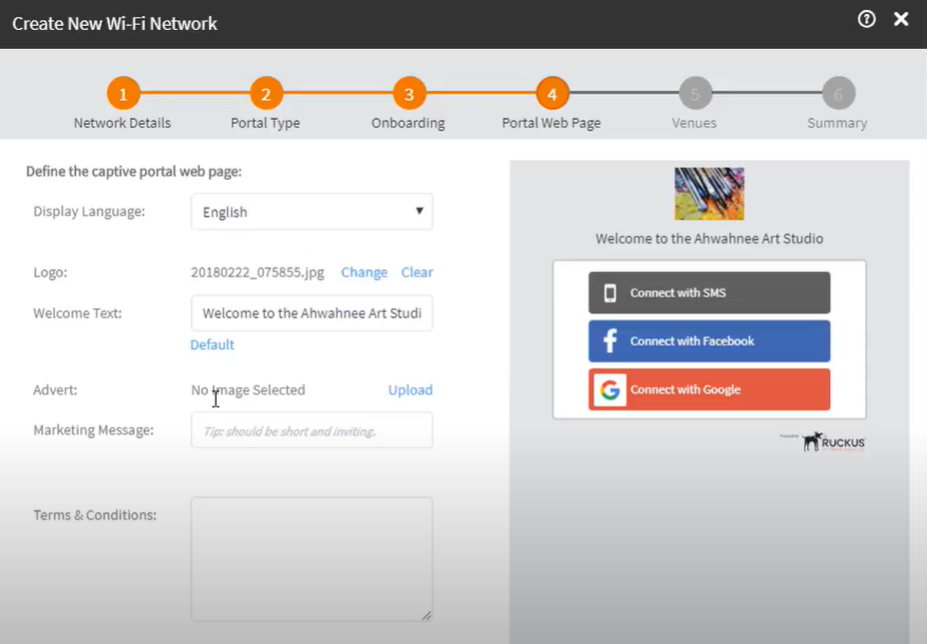The image size is (927, 644).
Task: Click inside the Welcome Text field
Action: pos(311,313)
